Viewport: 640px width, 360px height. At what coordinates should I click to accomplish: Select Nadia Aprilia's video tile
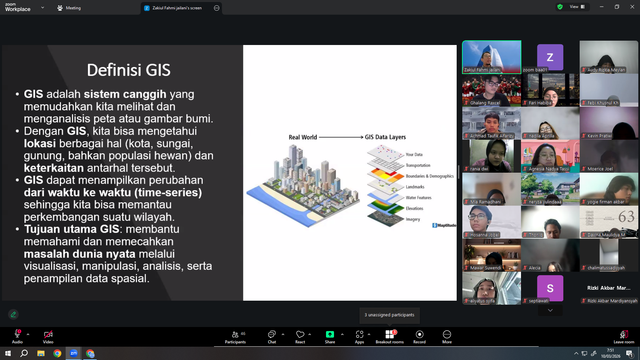[550, 123]
